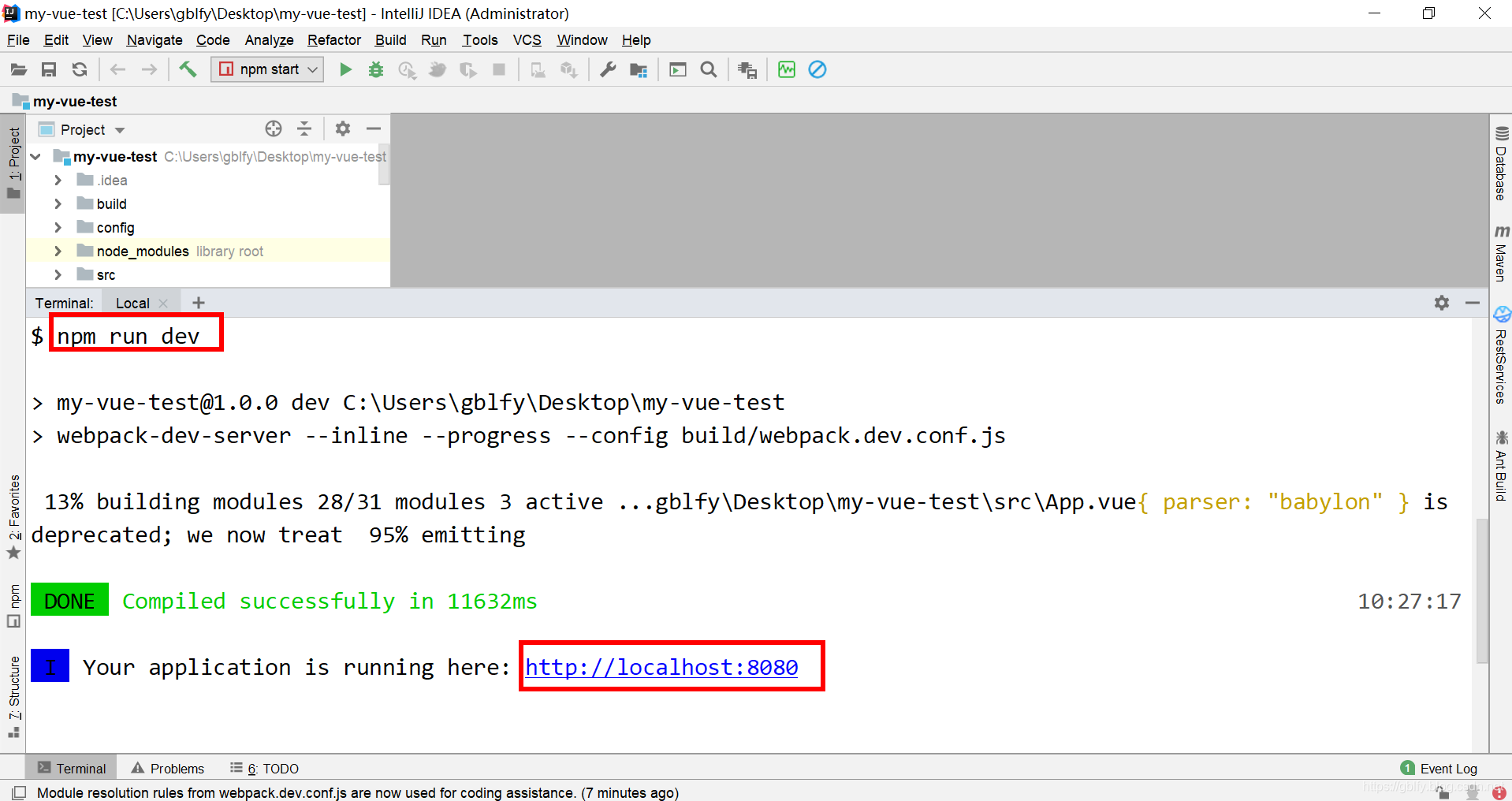Open the Maven side panel
Image resolution: width=1512 pixels, height=801 pixels.
pos(1501,254)
